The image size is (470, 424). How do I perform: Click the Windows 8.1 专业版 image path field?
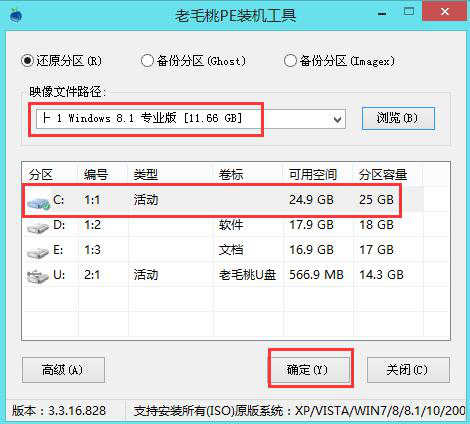click(191, 119)
